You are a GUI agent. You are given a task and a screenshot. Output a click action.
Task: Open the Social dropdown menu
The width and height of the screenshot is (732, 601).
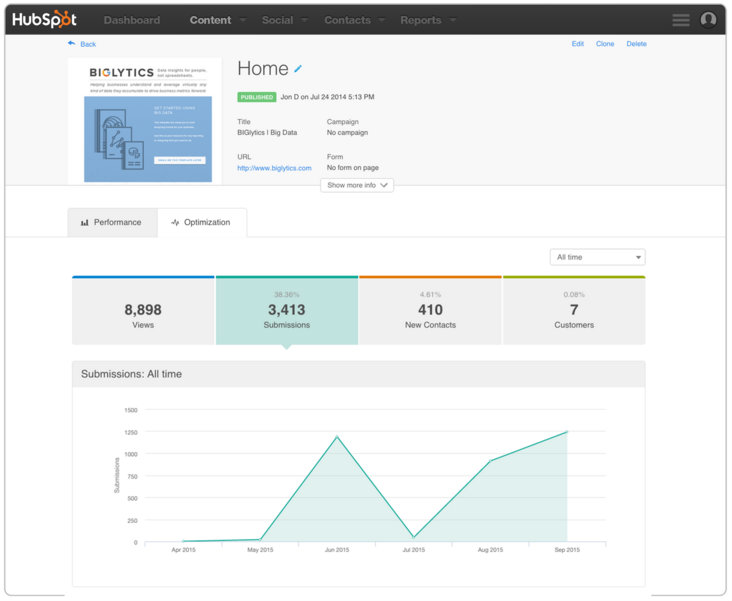[x=284, y=20]
